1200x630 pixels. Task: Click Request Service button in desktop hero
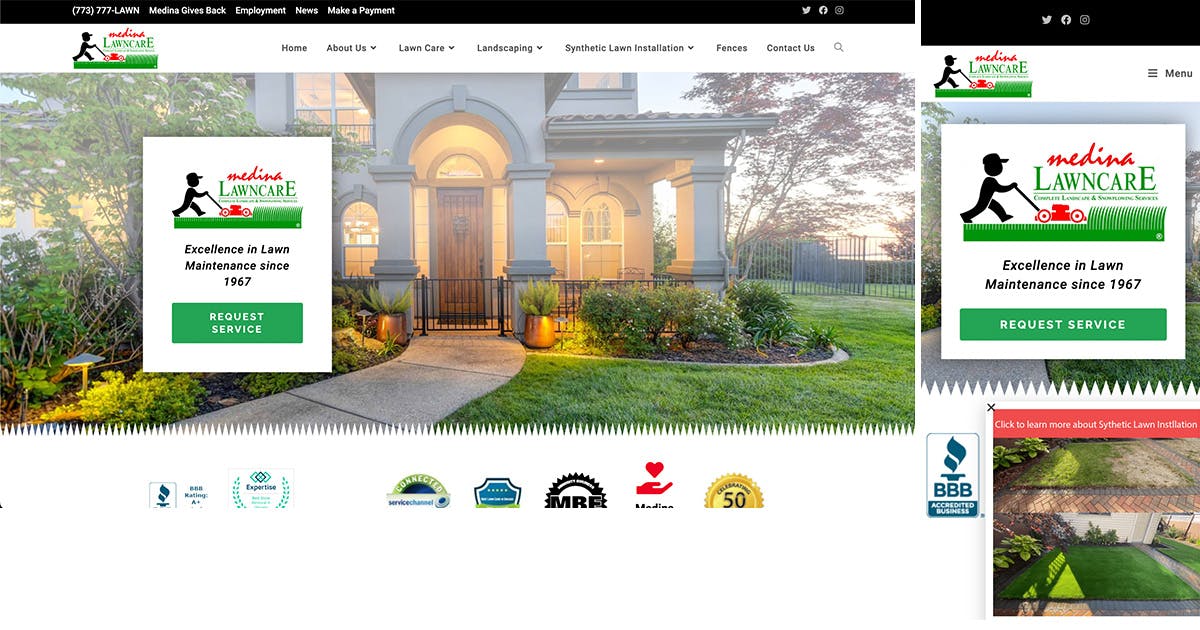tap(237, 323)
